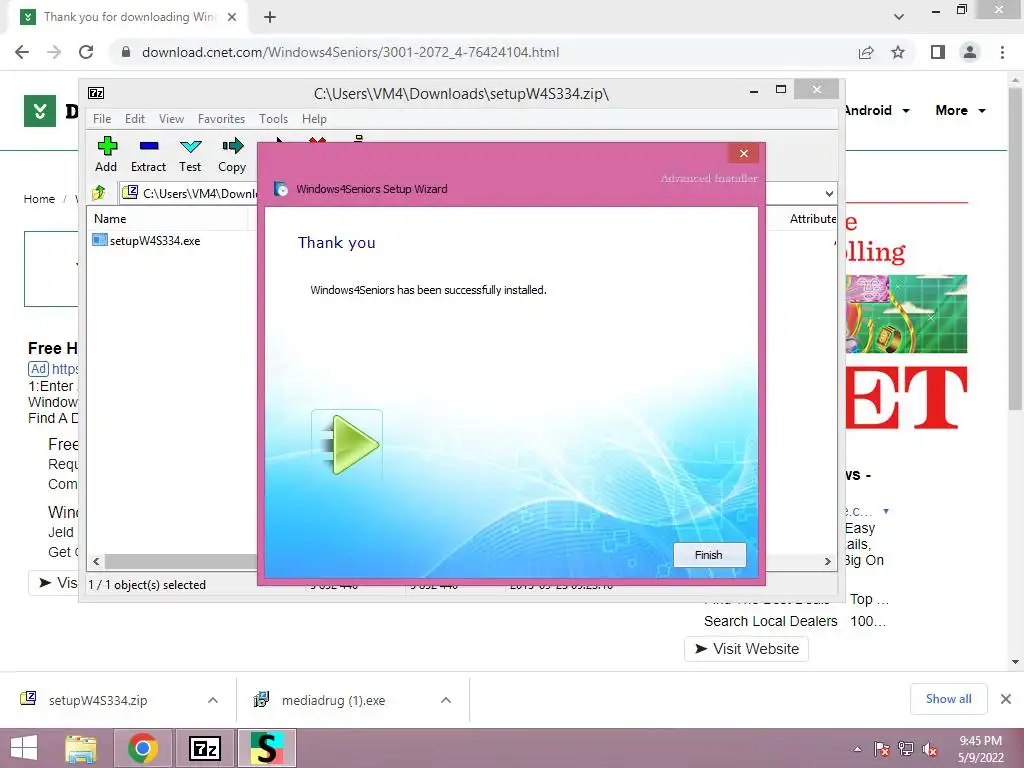This screenshot has width=1024, height=768.
Task: Expand the 7-Zip address path dropdown
Action: pyautogui.click(x=829, y=193)
